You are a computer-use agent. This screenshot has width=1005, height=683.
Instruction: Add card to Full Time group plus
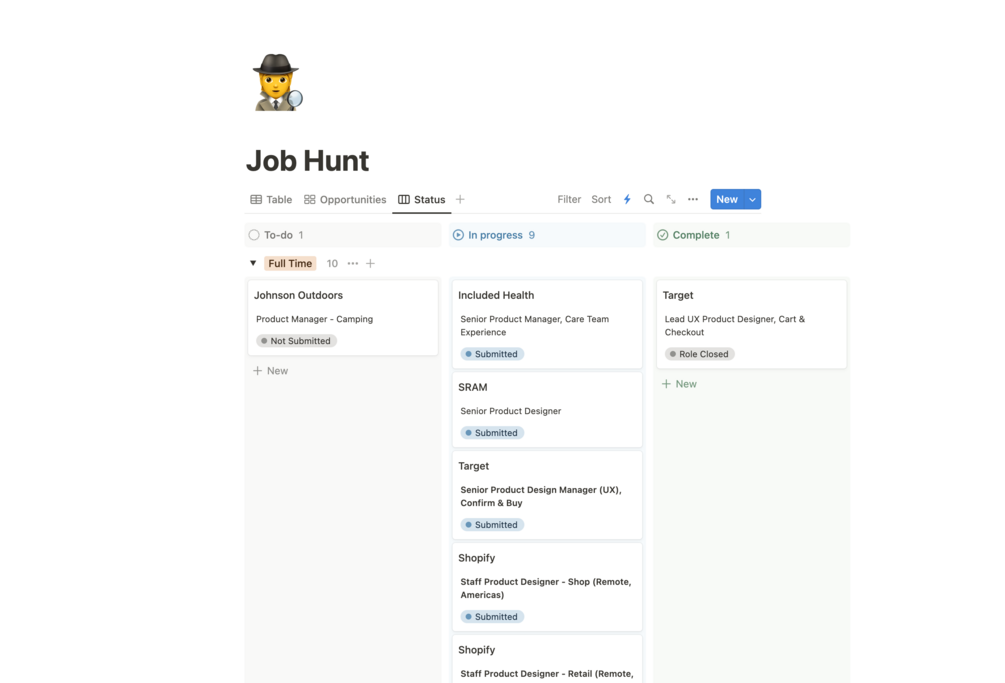pos(370,263)
